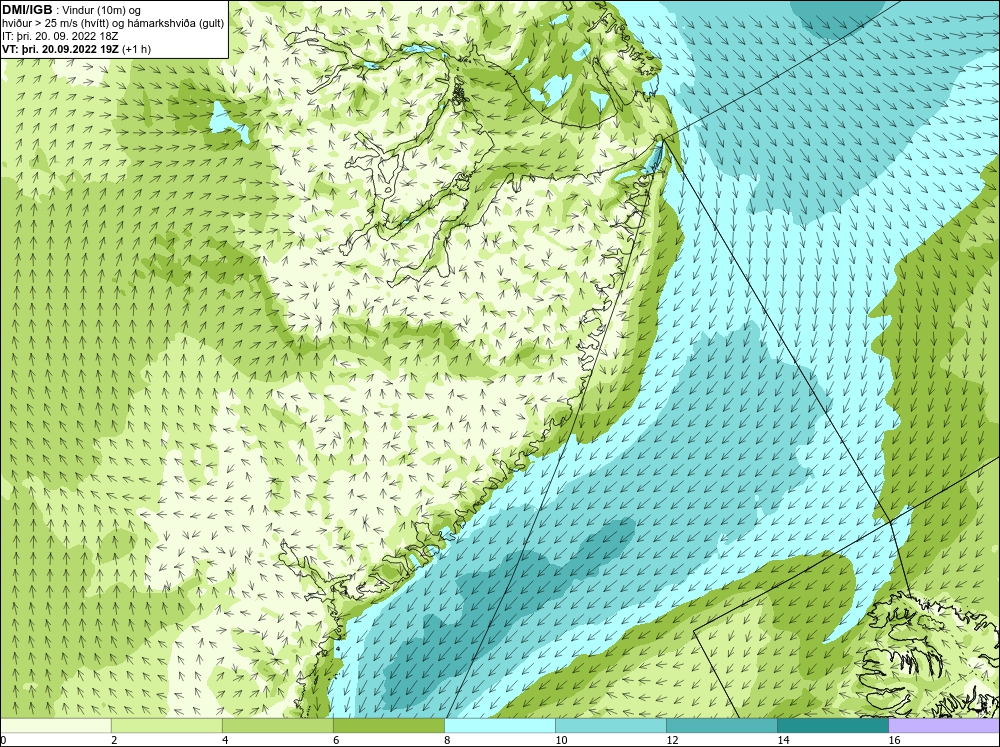Click the legend value '4'
The height and width of the screenshot is (747, 1000).
pos(225,740)
